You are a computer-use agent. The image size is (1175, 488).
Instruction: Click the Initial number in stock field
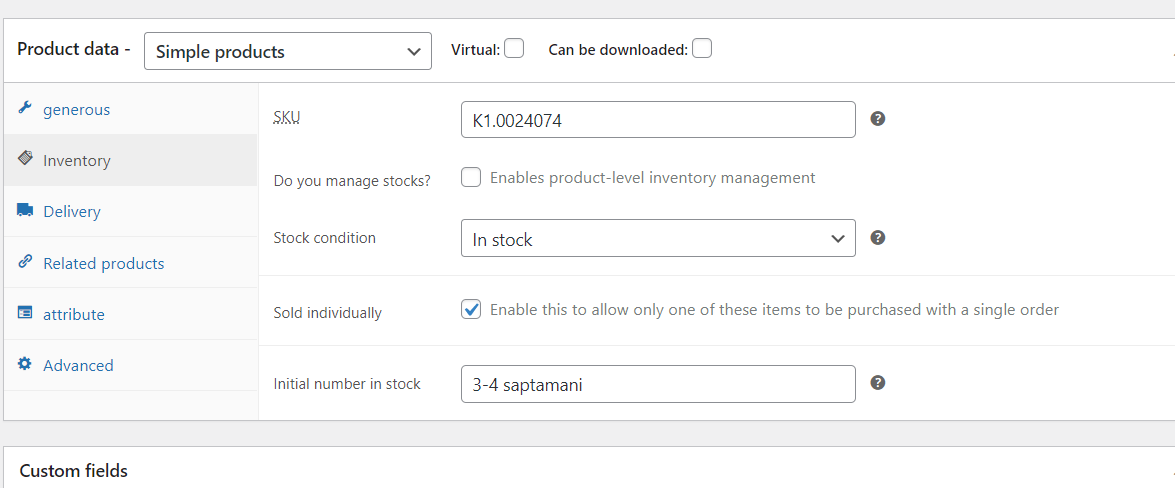click(x=658, y=384)
